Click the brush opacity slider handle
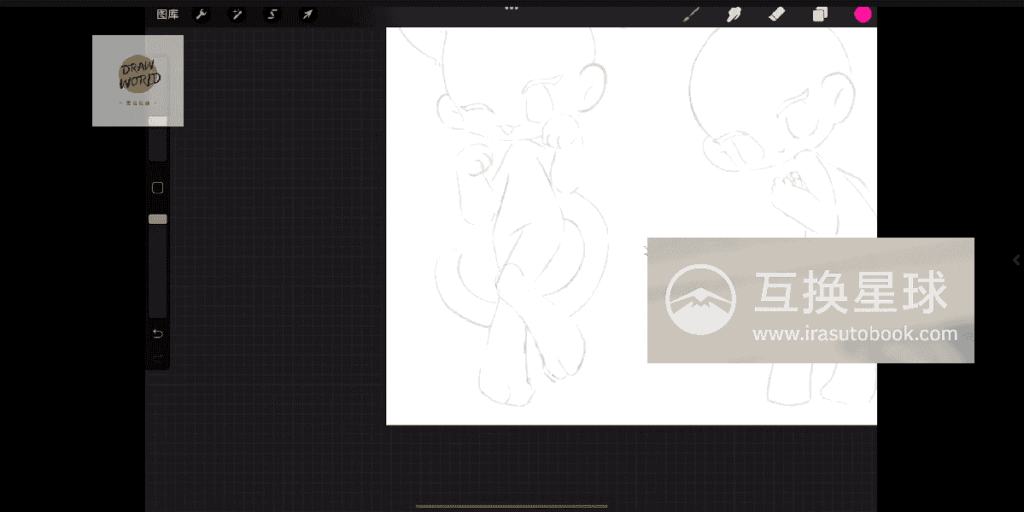This screenshot has width=1024, height=512. click(x=158, y=219)
